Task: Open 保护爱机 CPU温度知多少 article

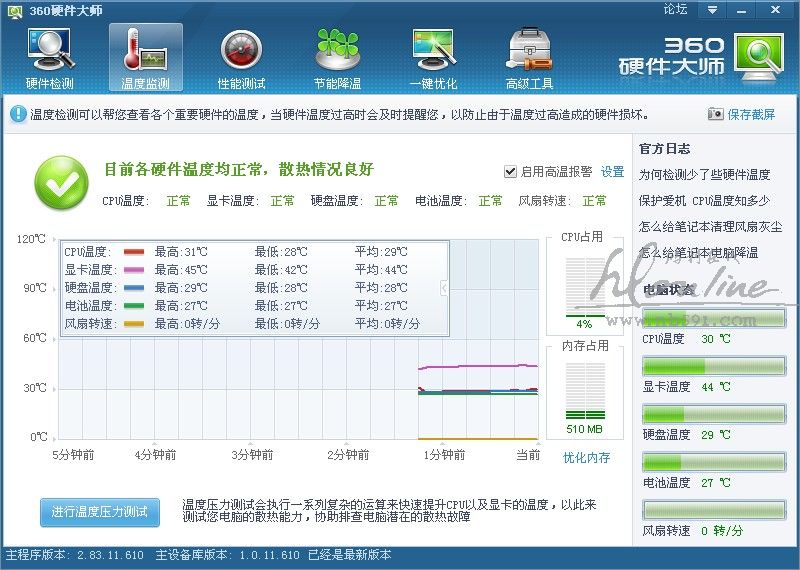Action: click(704, 201)
